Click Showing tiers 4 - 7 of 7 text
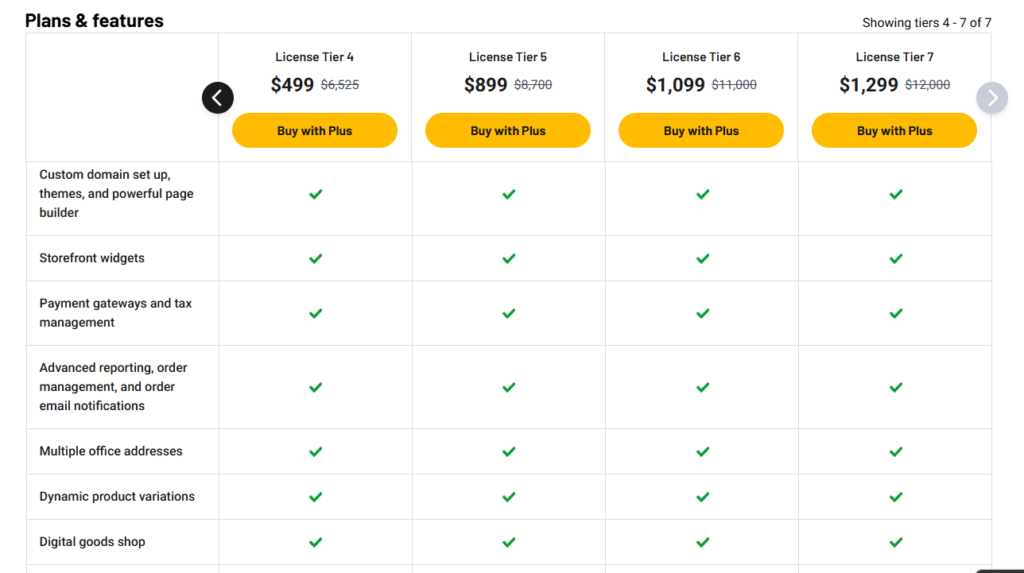 point(927,23)
